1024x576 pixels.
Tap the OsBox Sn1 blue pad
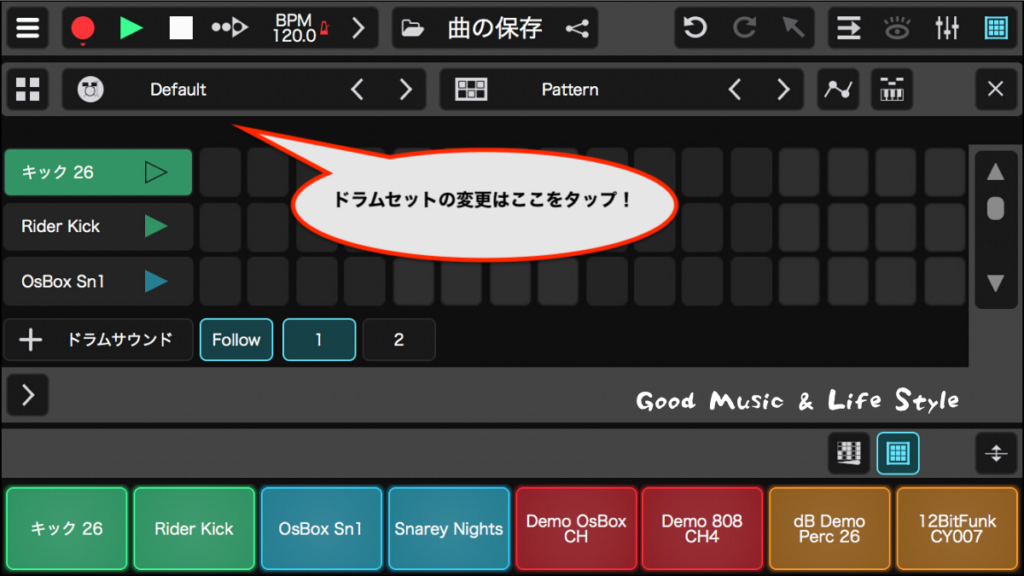[321, 528]
